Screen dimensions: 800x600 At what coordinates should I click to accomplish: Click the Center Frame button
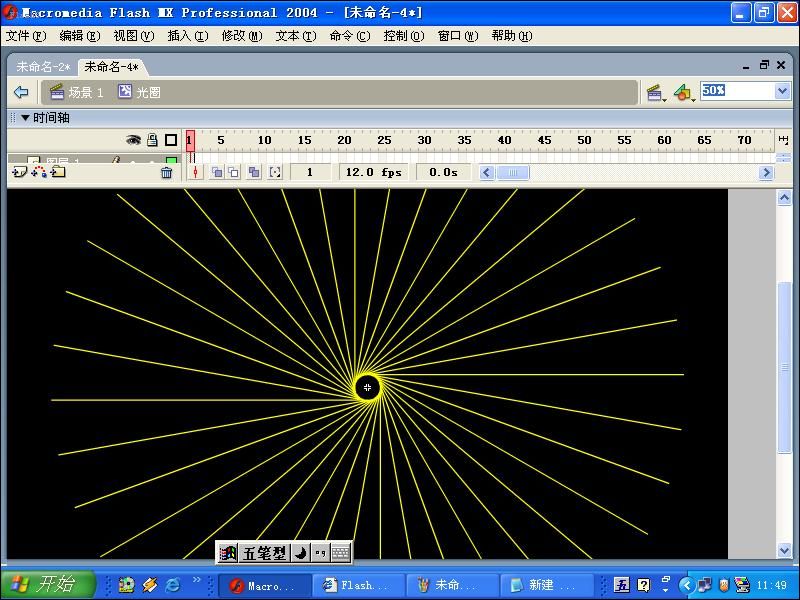pyautogui.click(x=195, y=172)
